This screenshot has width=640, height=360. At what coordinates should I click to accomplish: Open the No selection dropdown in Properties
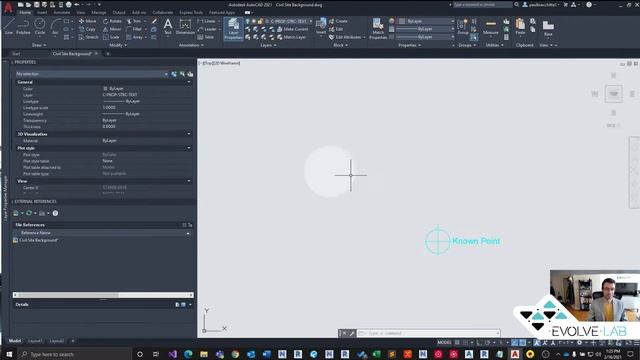click(x=92, y=74)
